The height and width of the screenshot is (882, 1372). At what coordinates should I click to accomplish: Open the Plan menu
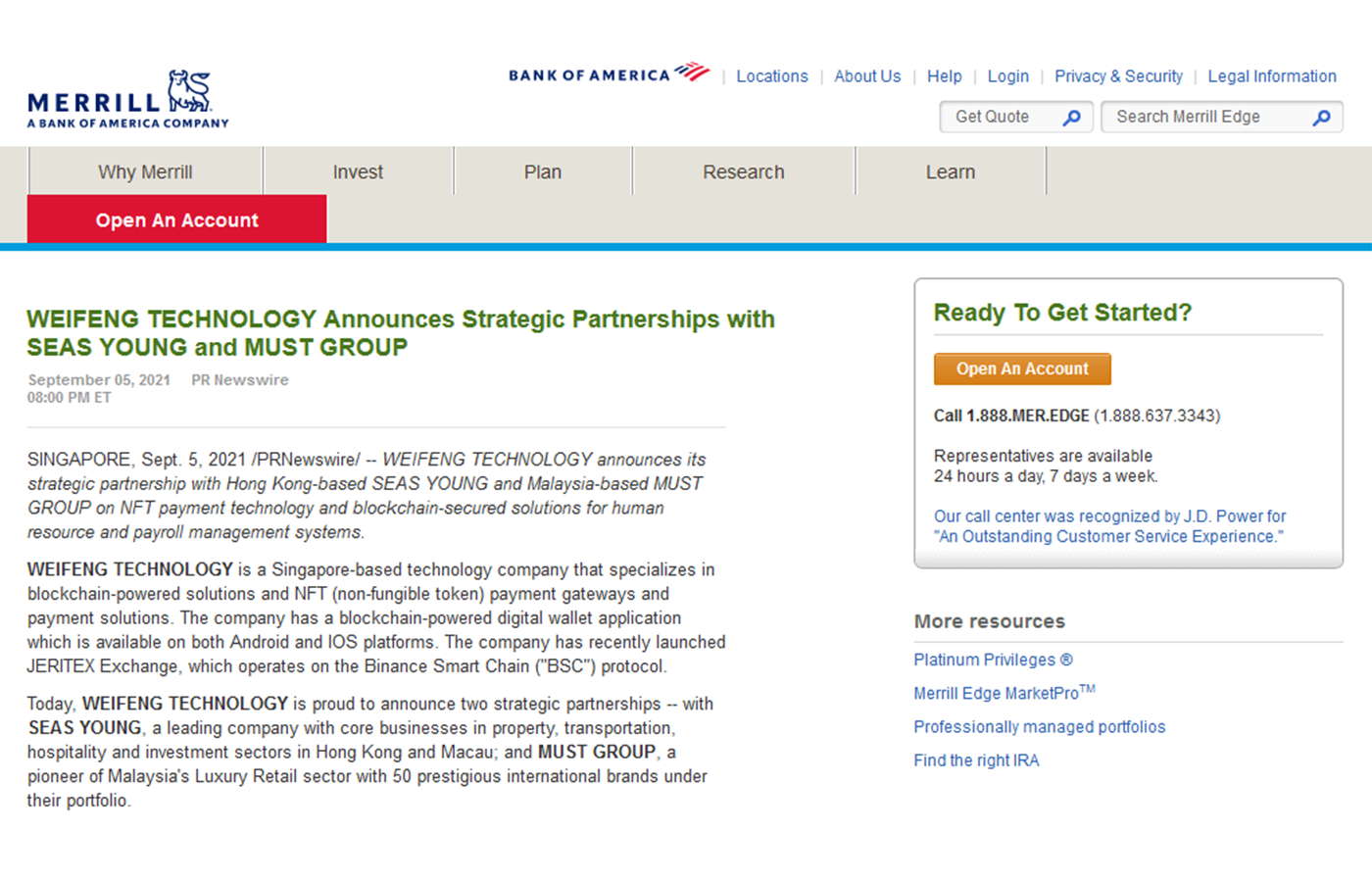[x=543, y=171]
